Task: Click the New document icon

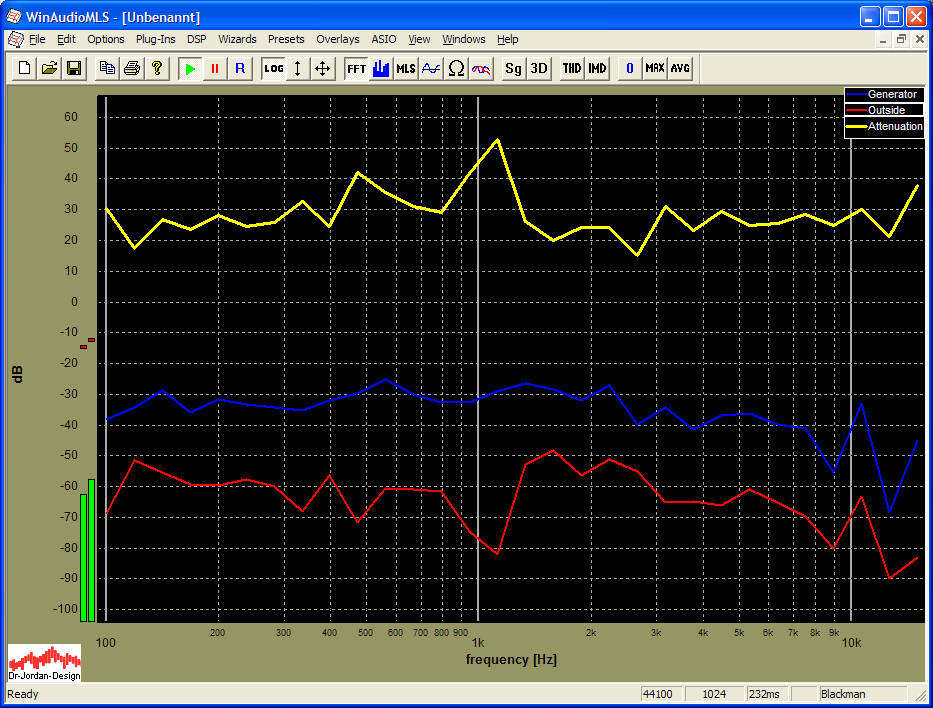Action: tap(24, 68)
